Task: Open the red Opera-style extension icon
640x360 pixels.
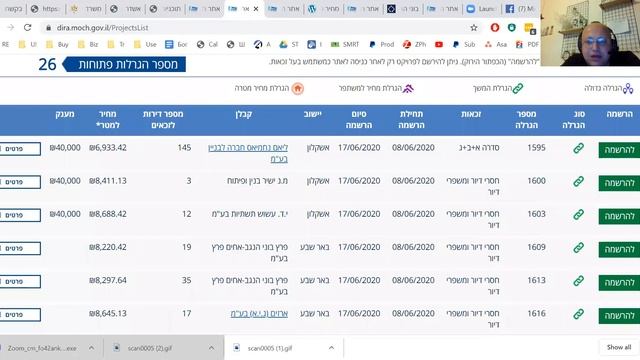Action: (x=495, y=27)
